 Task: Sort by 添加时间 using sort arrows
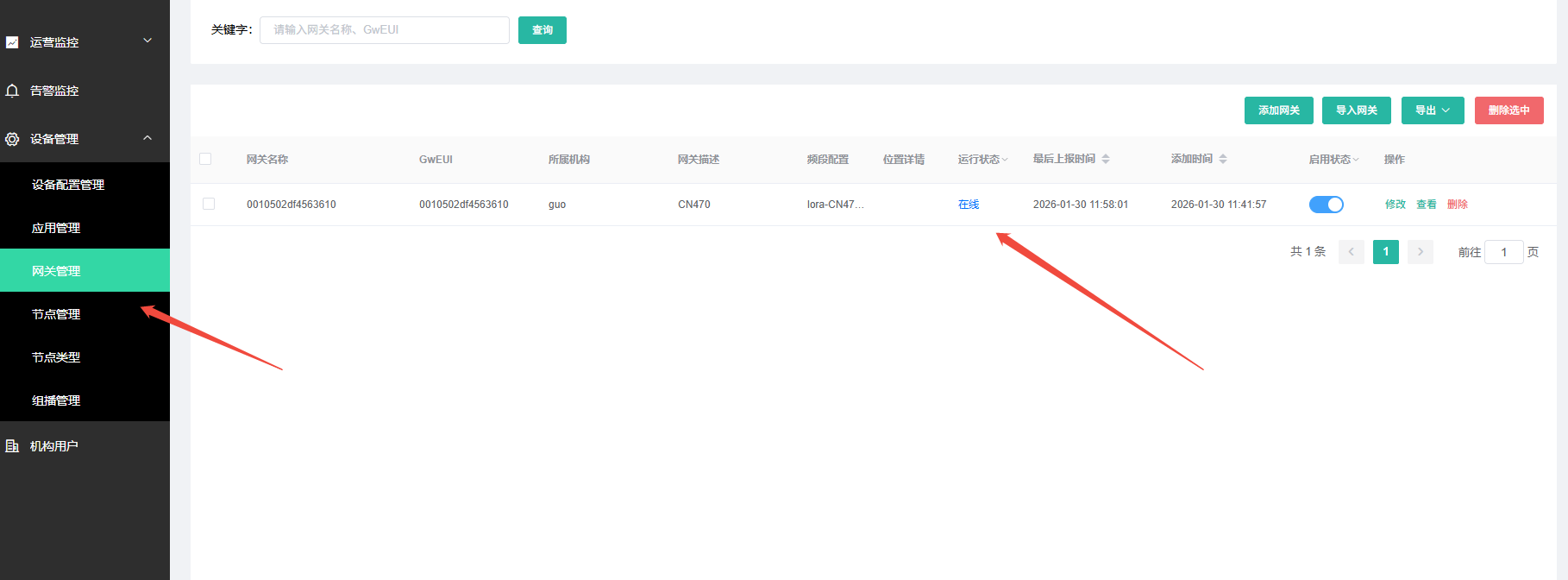pyautogui.click(x=1223, y=159)
